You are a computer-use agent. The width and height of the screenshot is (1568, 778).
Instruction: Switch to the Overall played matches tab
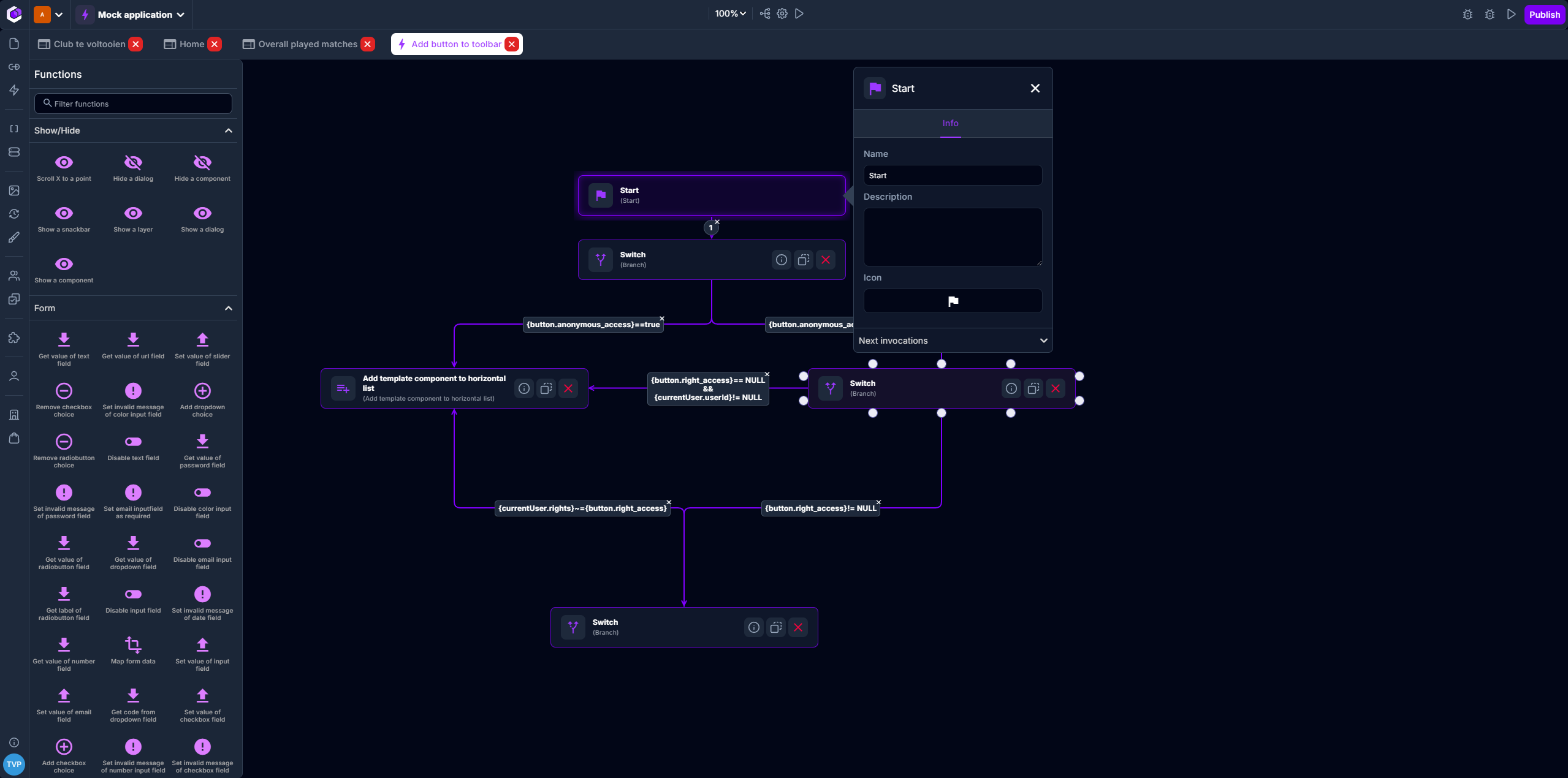(x=308, y=44)
